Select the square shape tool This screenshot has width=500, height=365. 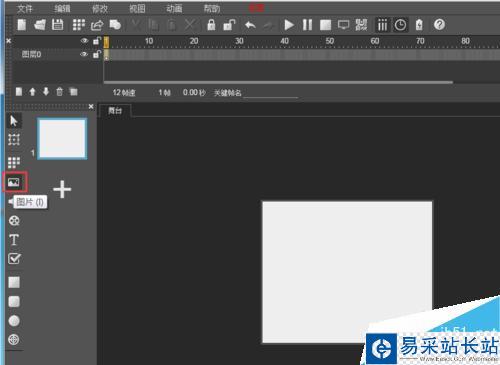click(x=14, y=282)
